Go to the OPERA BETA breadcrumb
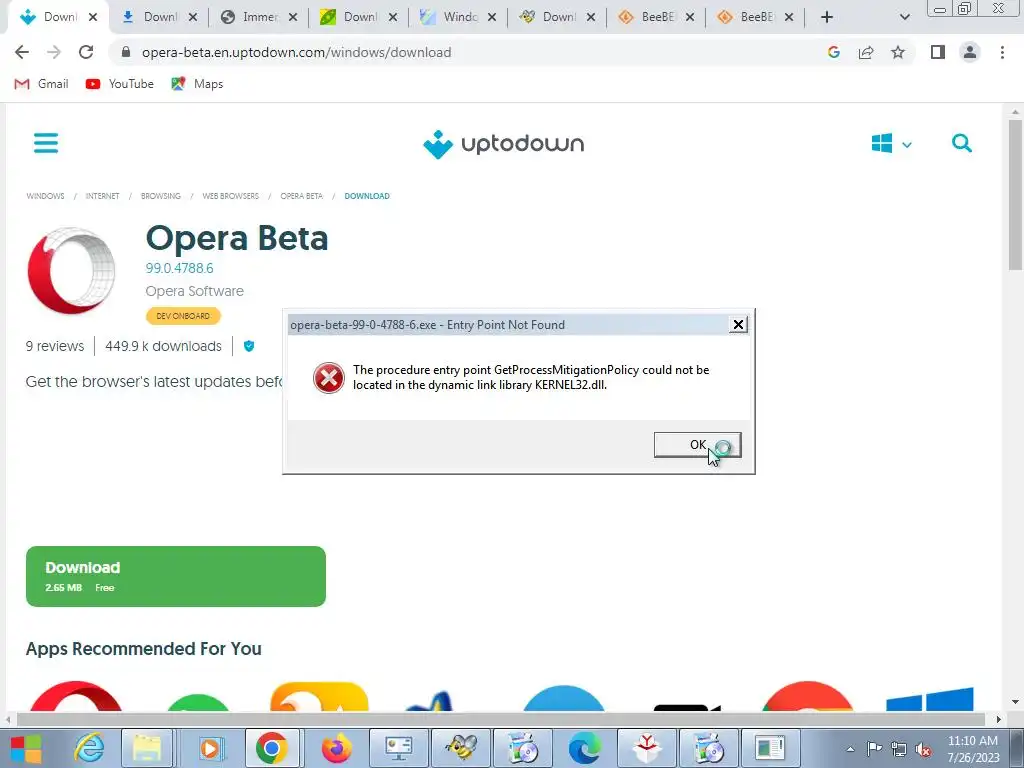This screenshot has width=1024, height=768. point(302,196)
